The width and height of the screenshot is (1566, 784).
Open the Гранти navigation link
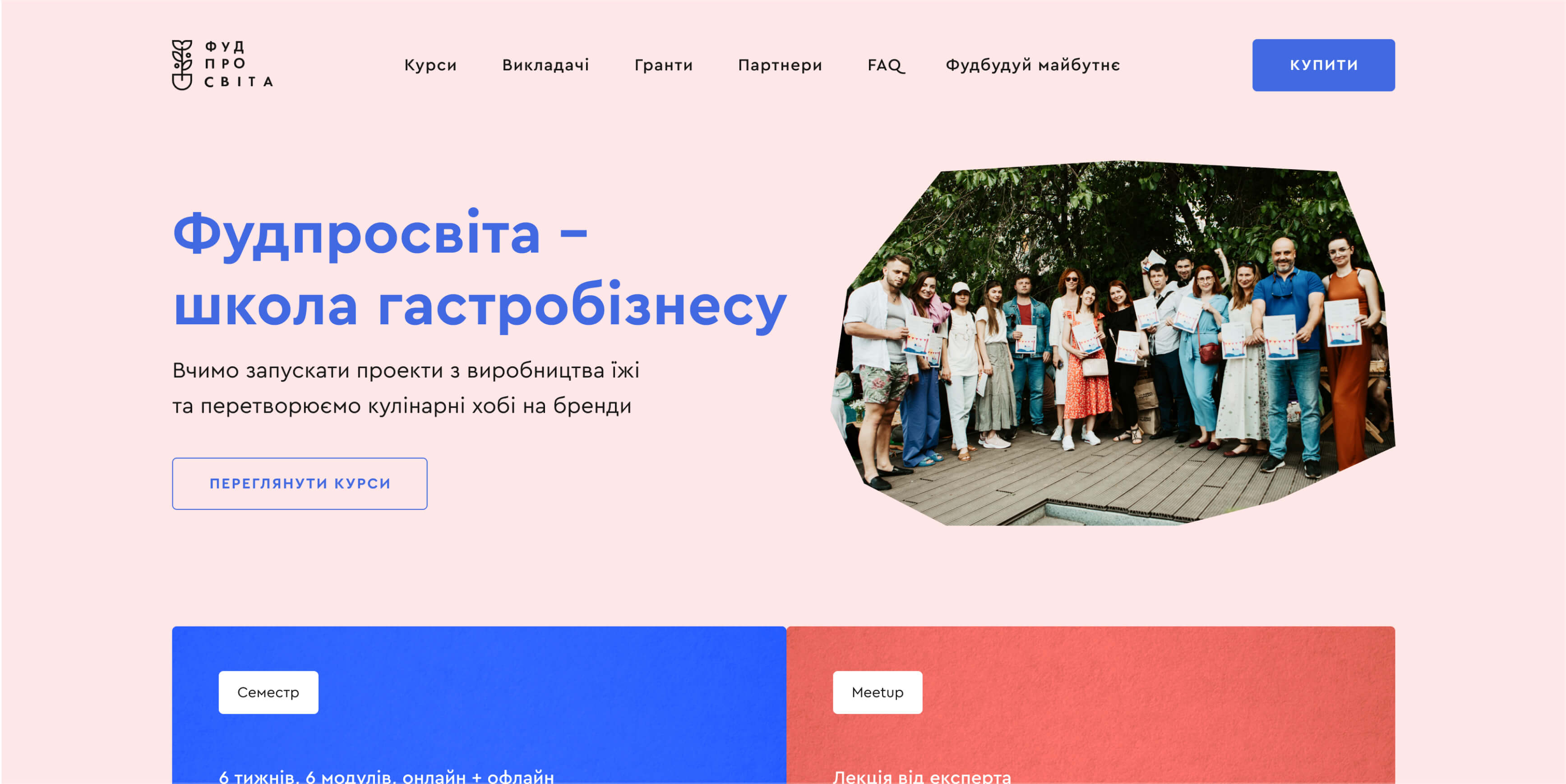pyautogui.click(x=663, y=65)
